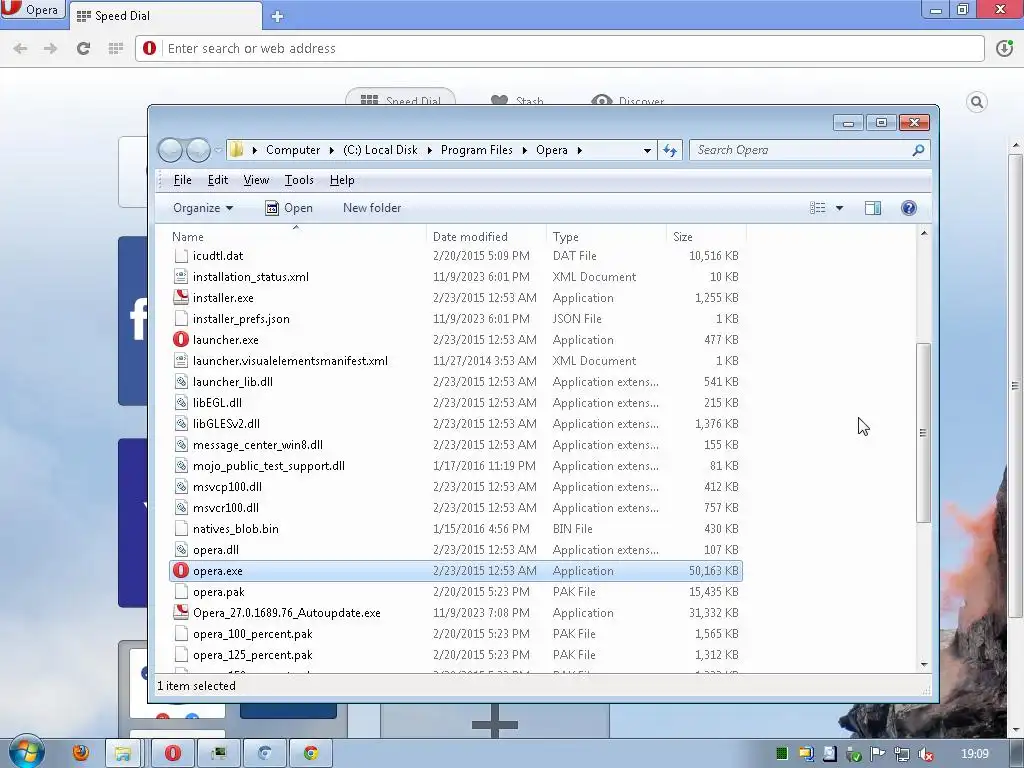Click the Opera menu button
1024x768 pixels.
tap(33, 10)
